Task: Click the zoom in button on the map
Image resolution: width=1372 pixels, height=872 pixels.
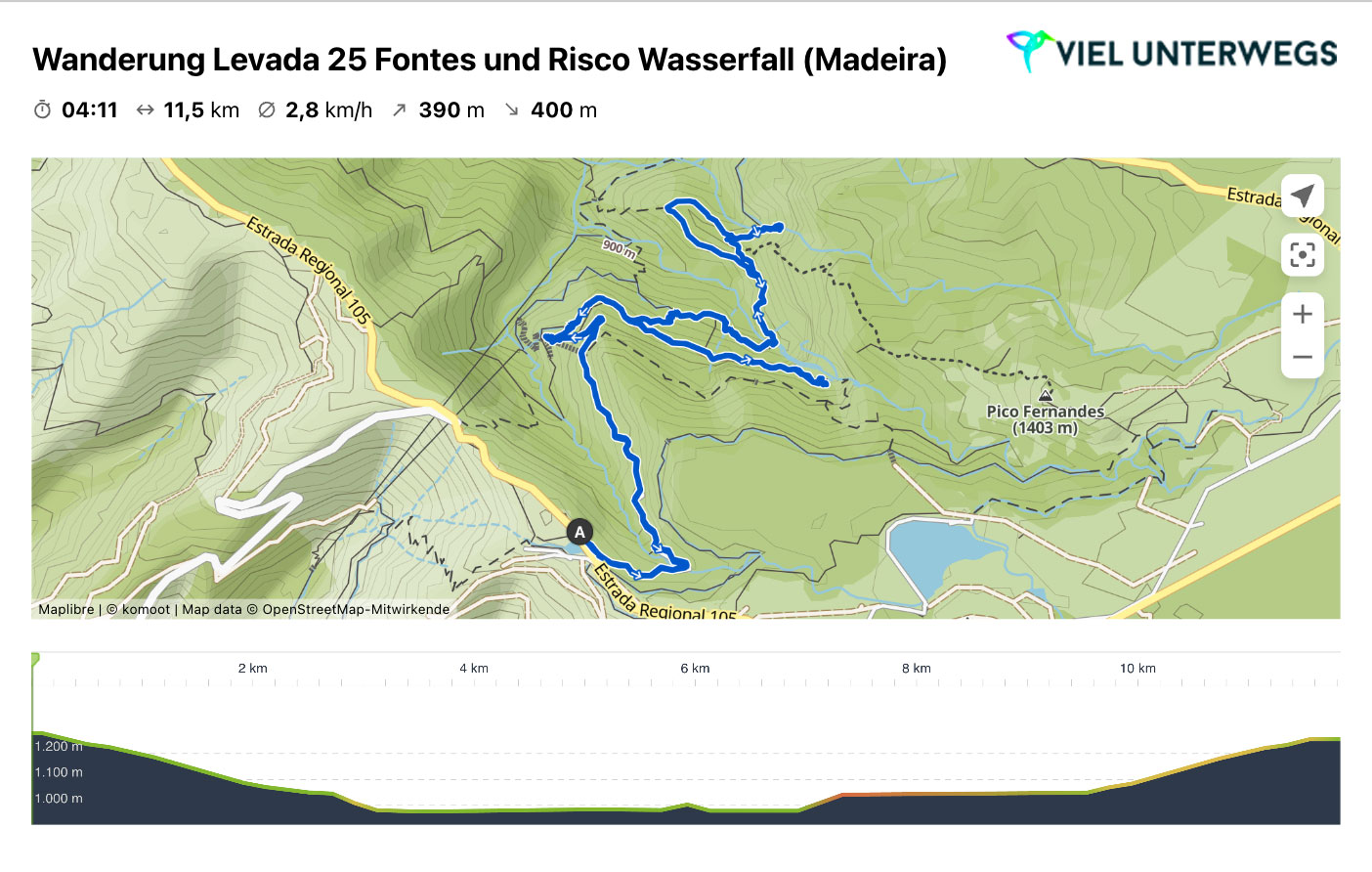Action: pos(1303,313)
